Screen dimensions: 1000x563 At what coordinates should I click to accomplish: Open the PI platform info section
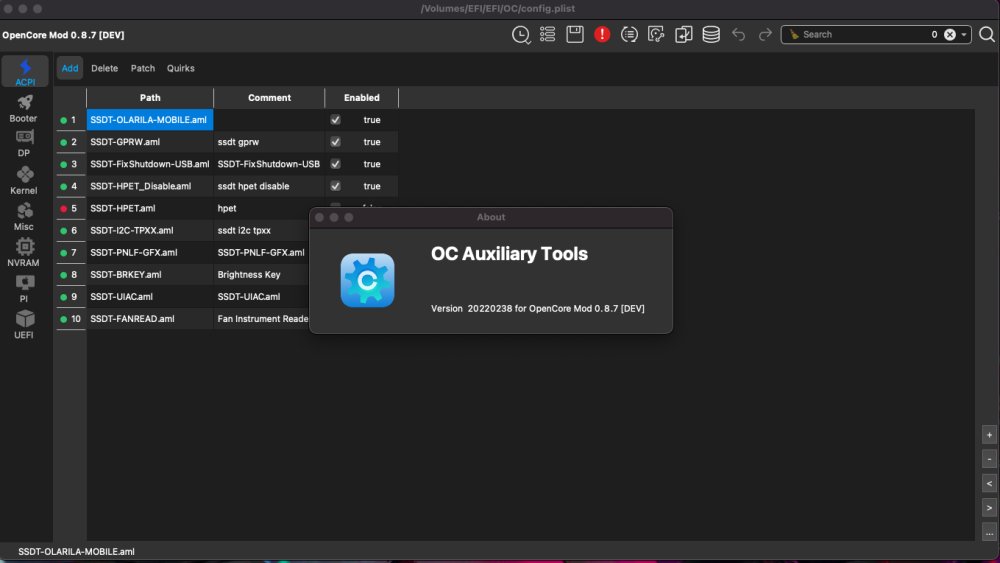point(24,289)
